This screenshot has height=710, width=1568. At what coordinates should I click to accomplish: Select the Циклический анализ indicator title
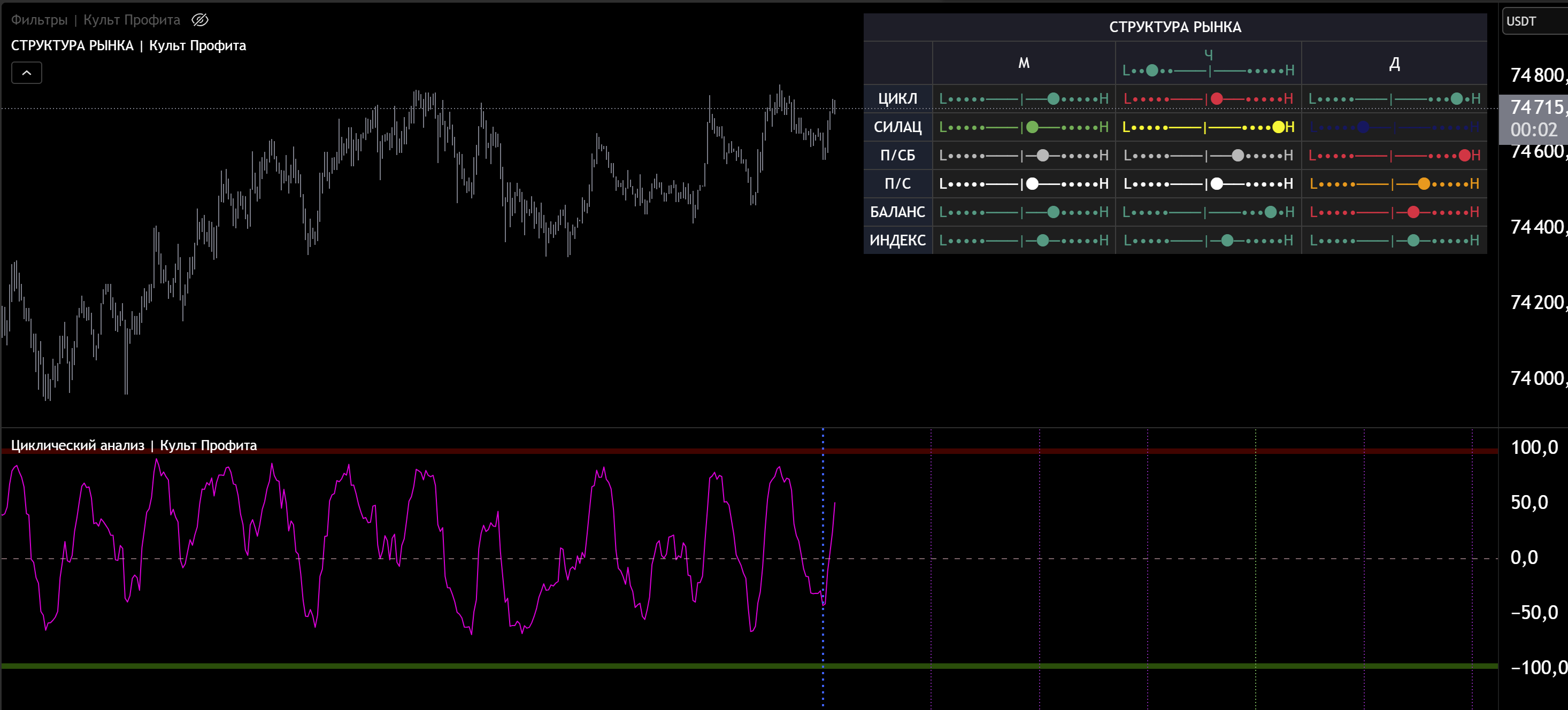134,445
